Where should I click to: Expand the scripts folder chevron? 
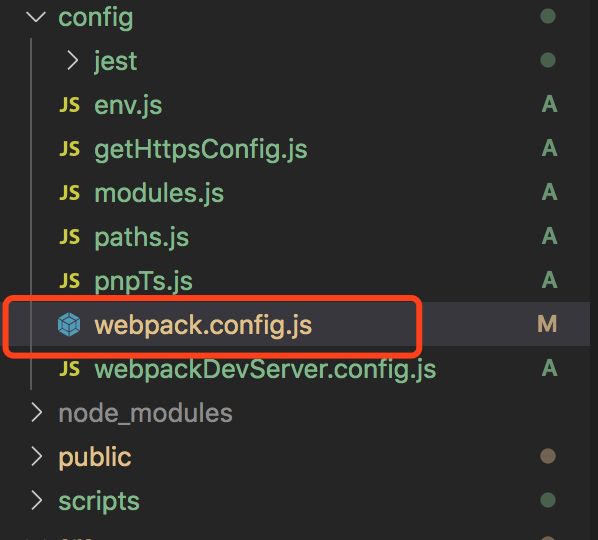click(36, 500)
